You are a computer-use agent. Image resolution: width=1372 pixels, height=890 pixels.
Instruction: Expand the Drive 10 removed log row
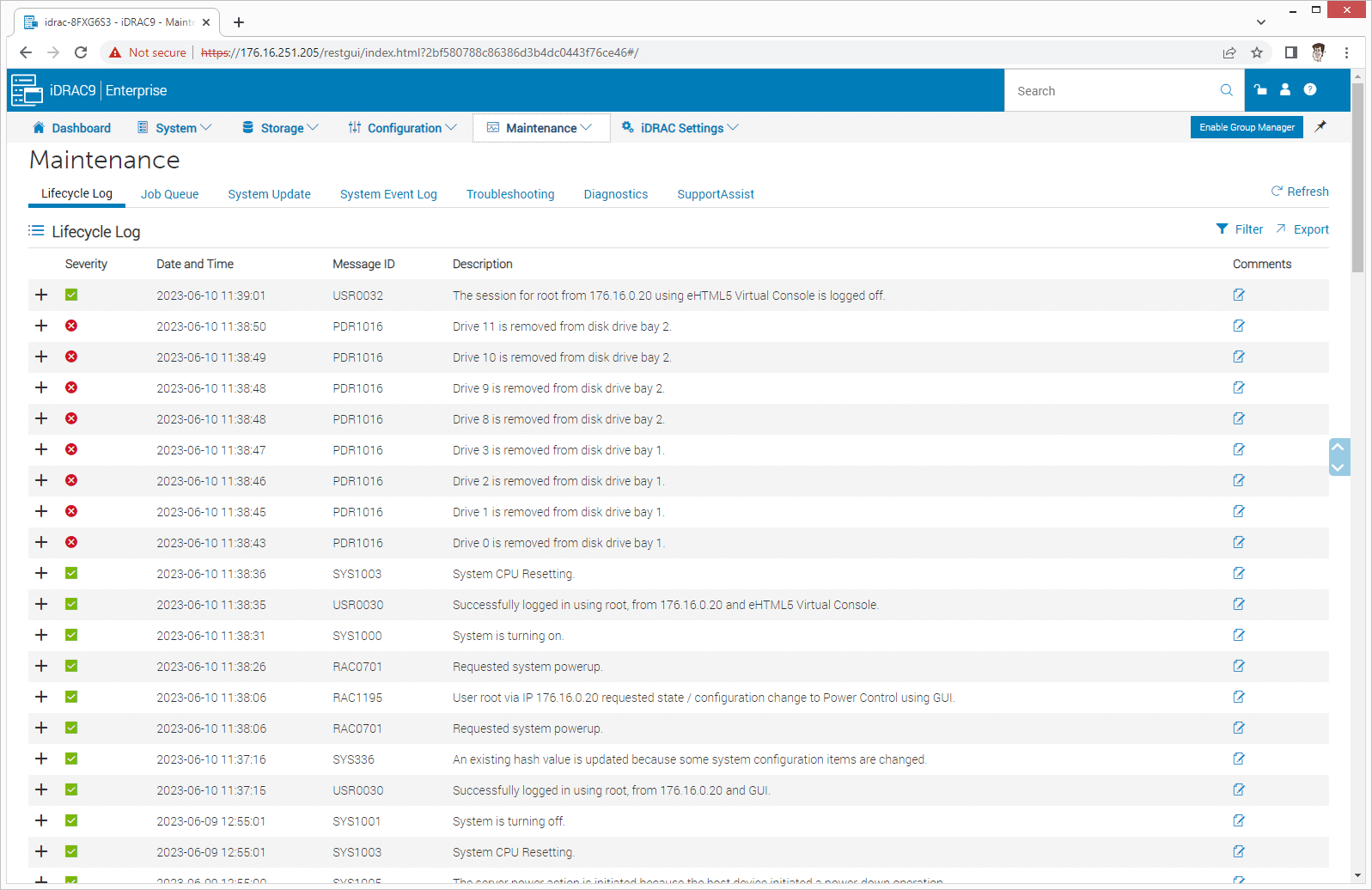pyautogui.click(x=41, y=357)
